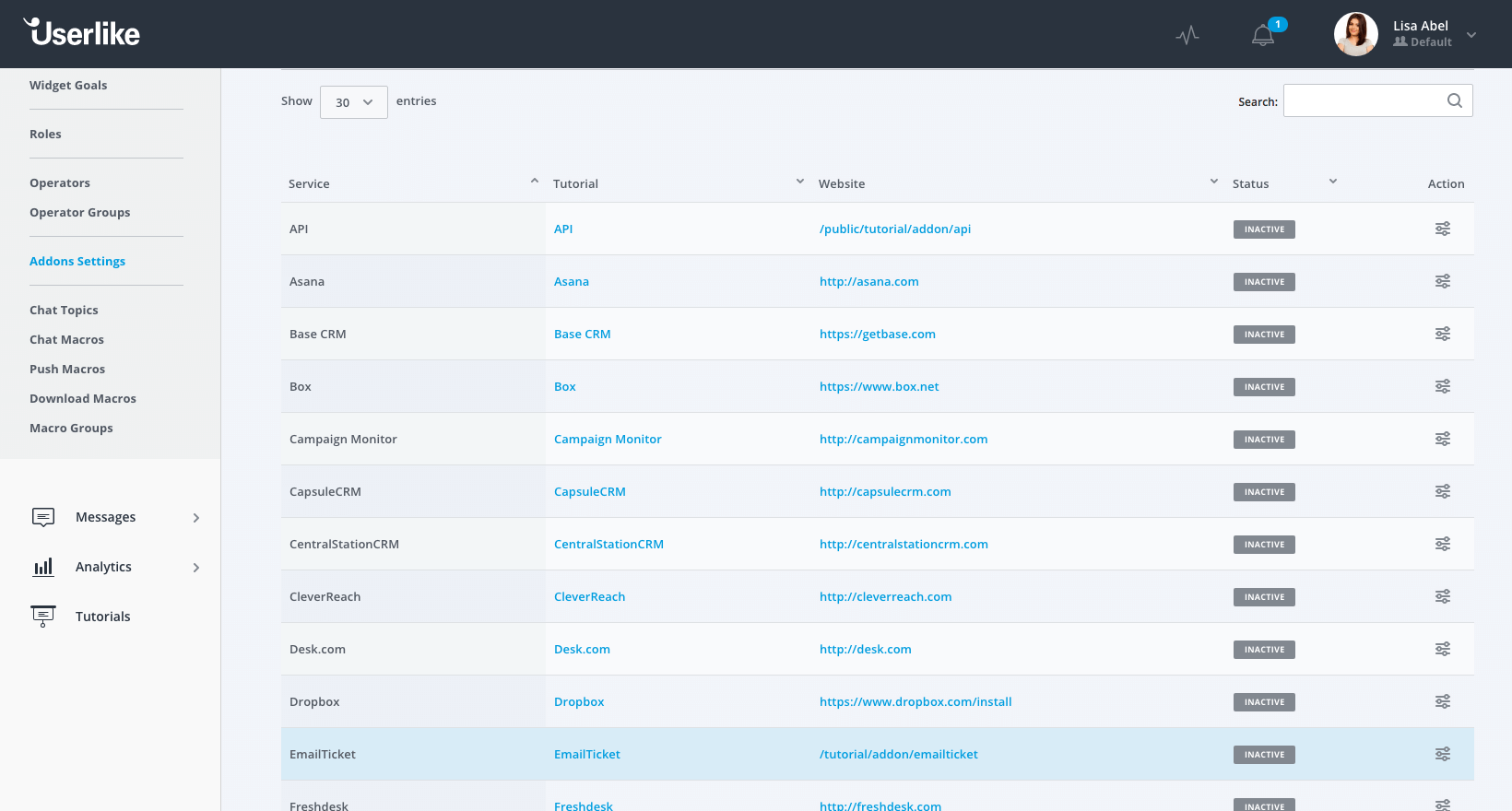Open settings icon for Campaign Monitor row
Screen dimensions: 1512x811
point(1443,439)
